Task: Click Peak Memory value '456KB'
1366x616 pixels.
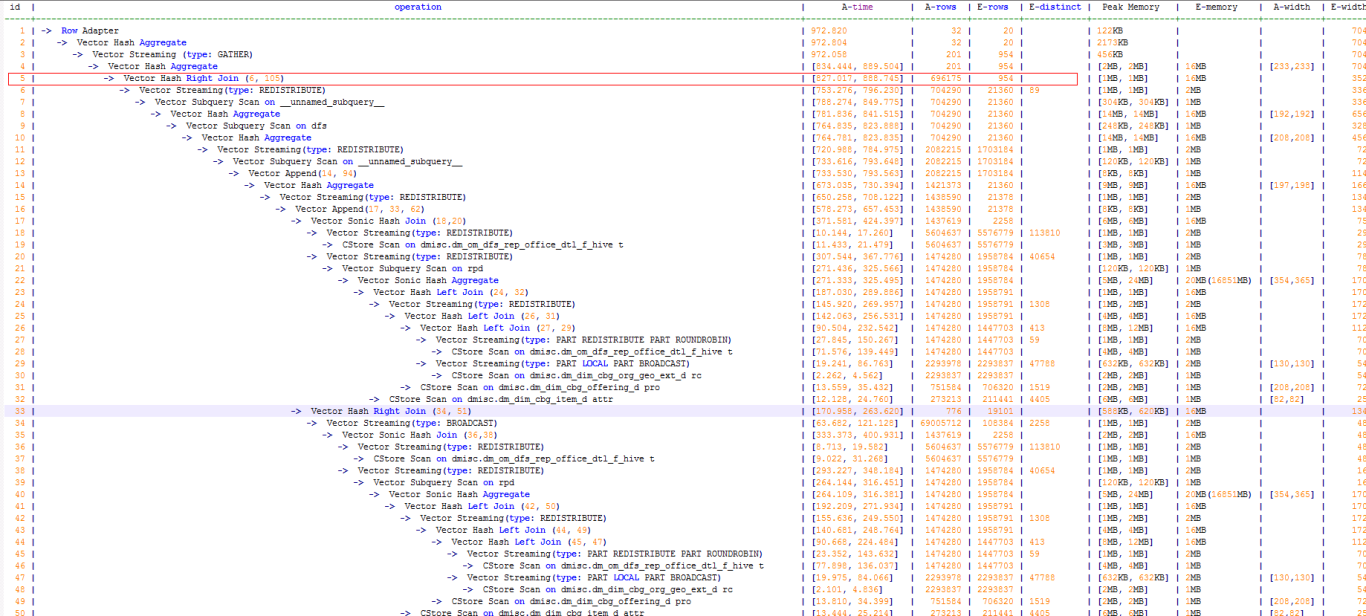Action: tap(1110, 54)
